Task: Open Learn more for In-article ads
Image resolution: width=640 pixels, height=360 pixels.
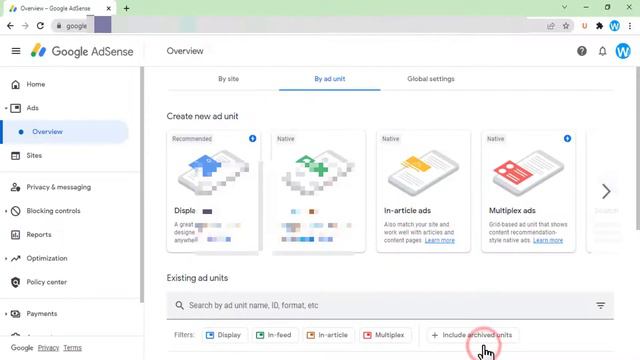Action: click(x=440, y=240)
